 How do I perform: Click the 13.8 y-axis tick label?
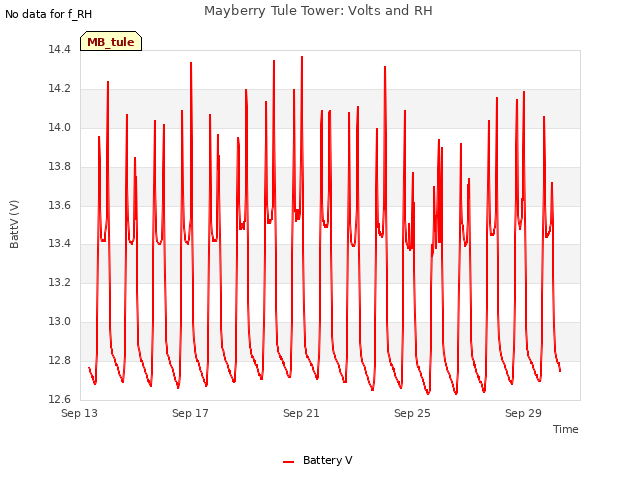point(60,166)
